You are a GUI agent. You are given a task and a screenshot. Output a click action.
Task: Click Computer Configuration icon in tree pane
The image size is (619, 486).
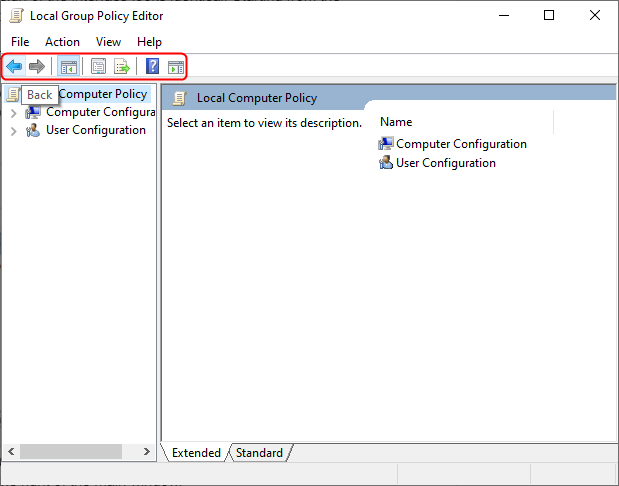pyautogui.click(x=33, y=113)
